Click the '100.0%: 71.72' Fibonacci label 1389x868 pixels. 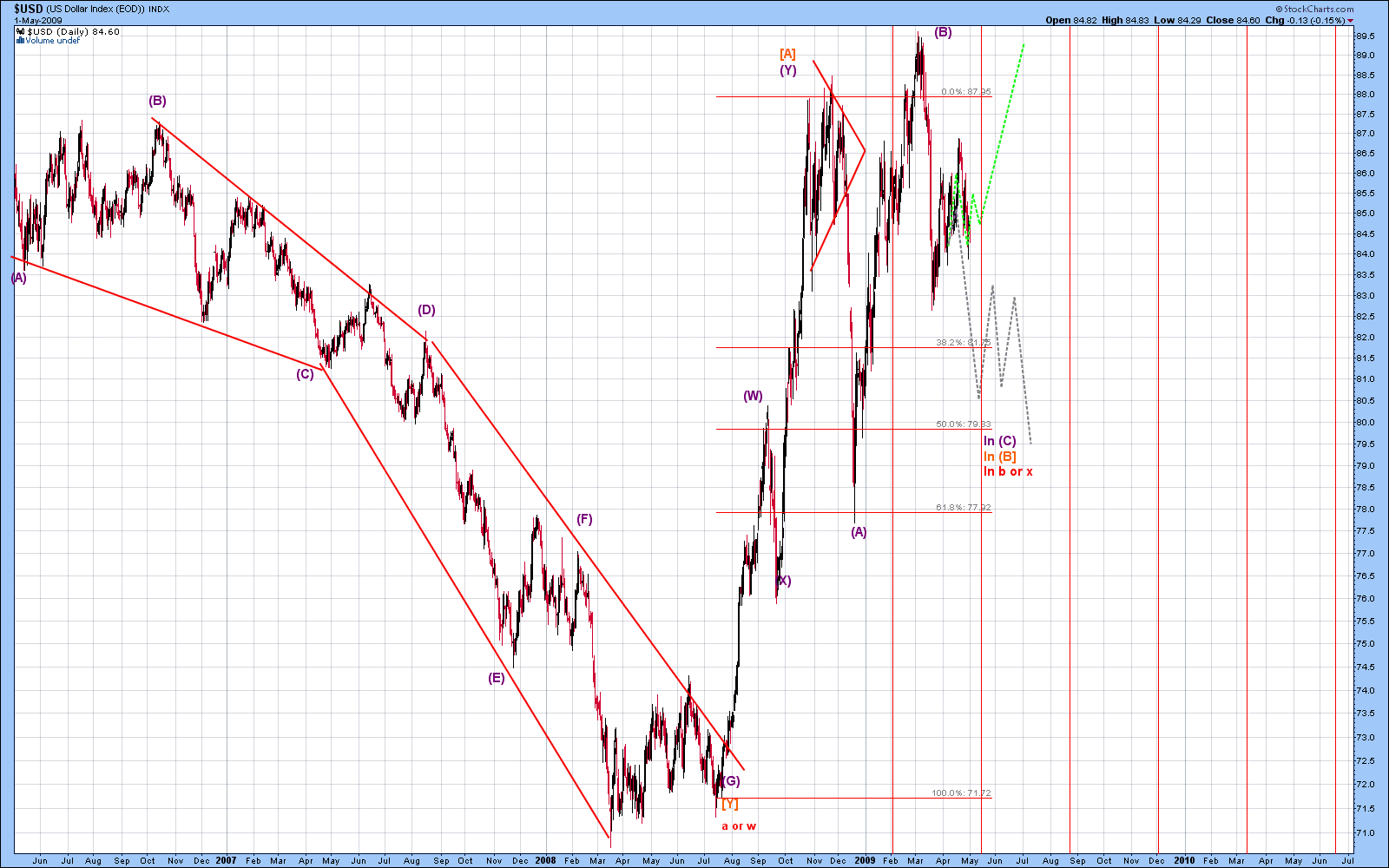(x=961, y=793)
